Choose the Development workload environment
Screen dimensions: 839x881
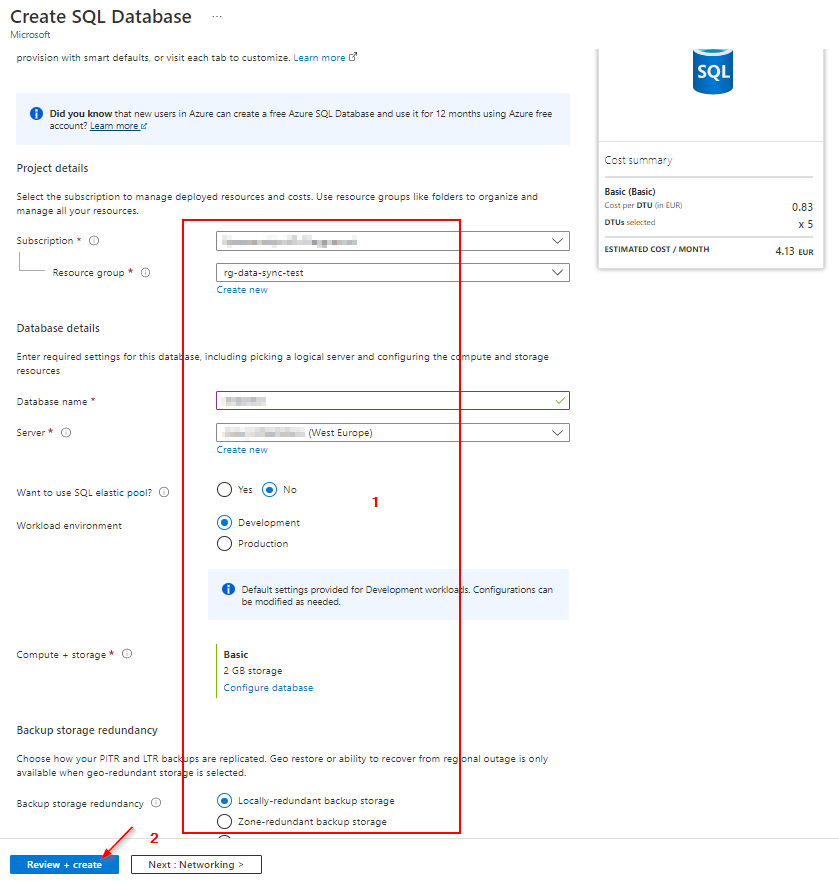tap(224, 523)
